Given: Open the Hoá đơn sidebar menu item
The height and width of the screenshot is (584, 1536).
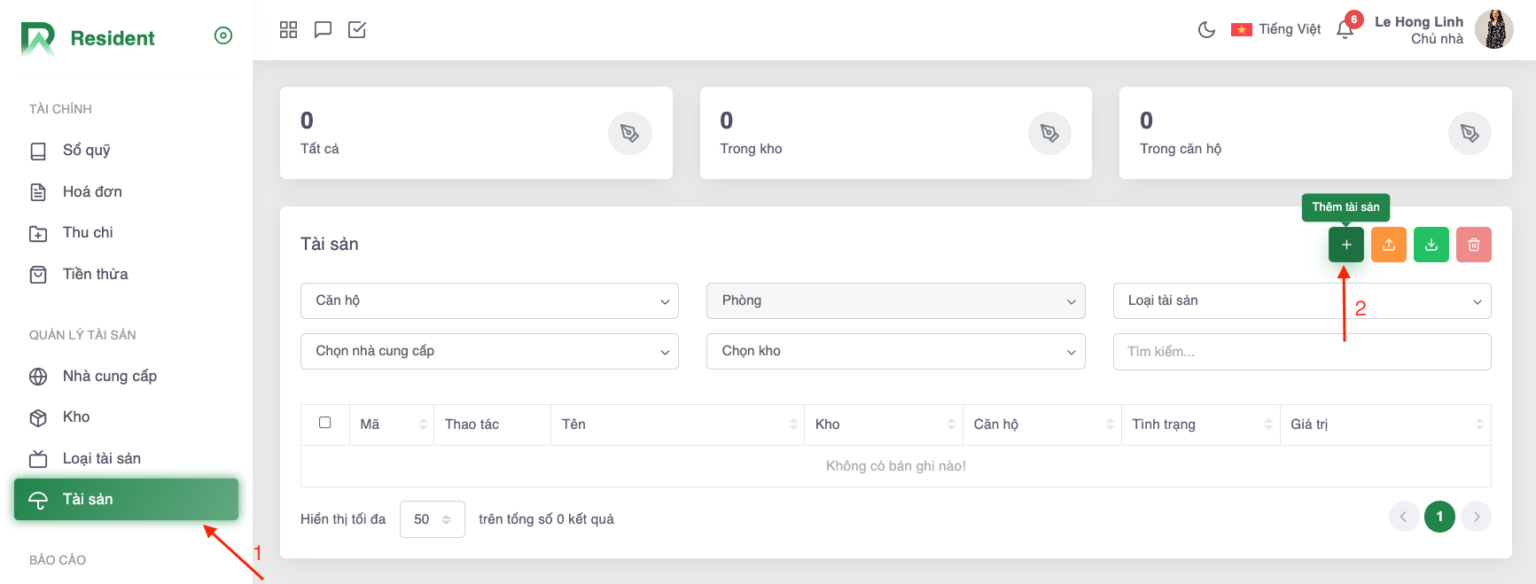Looking at the screenshot, I should (92, 191).
